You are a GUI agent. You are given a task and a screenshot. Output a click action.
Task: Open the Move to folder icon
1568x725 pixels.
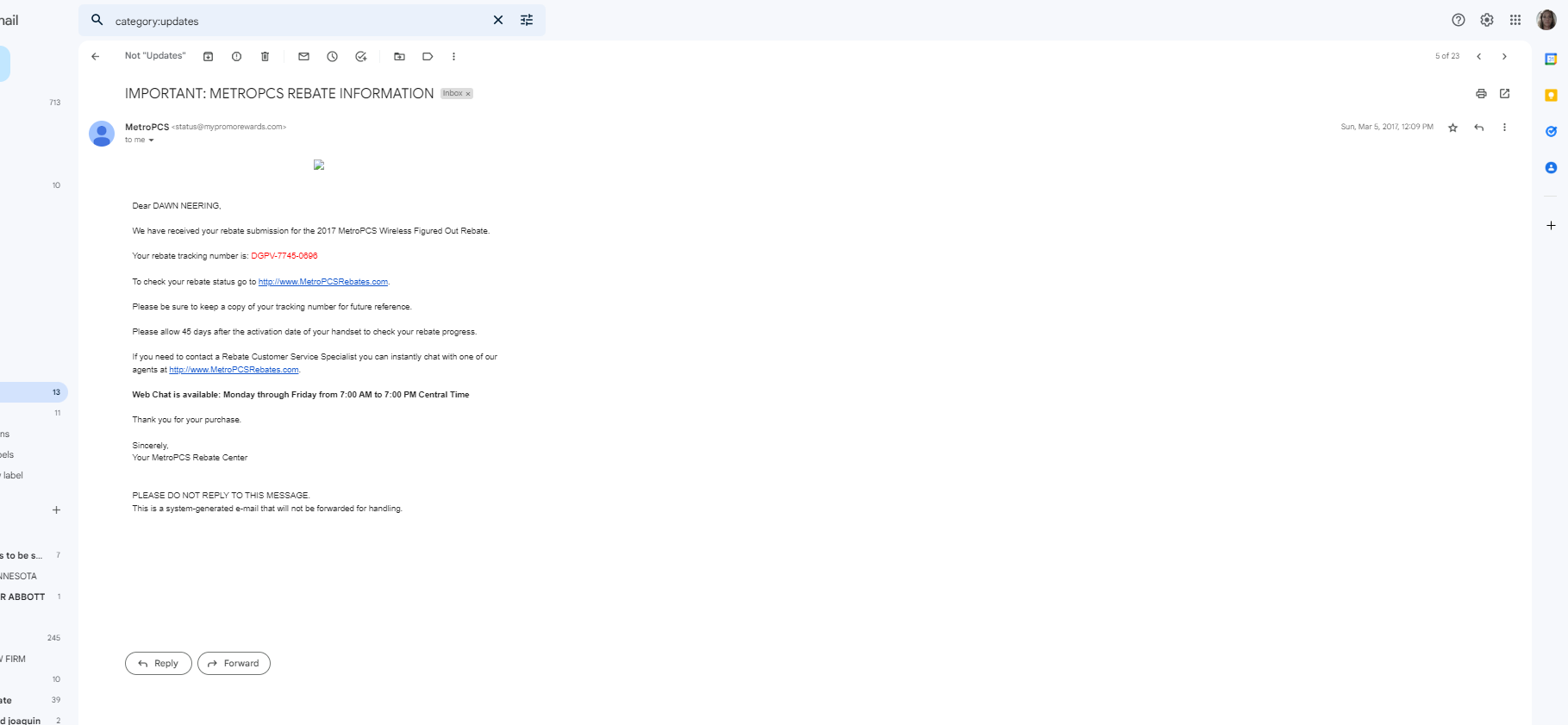pos(399,57)
